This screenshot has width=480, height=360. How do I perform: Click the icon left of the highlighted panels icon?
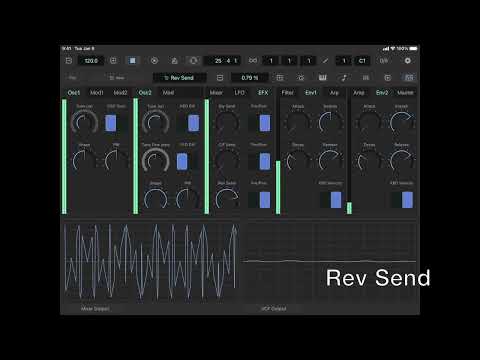click(x=387, y=78)
